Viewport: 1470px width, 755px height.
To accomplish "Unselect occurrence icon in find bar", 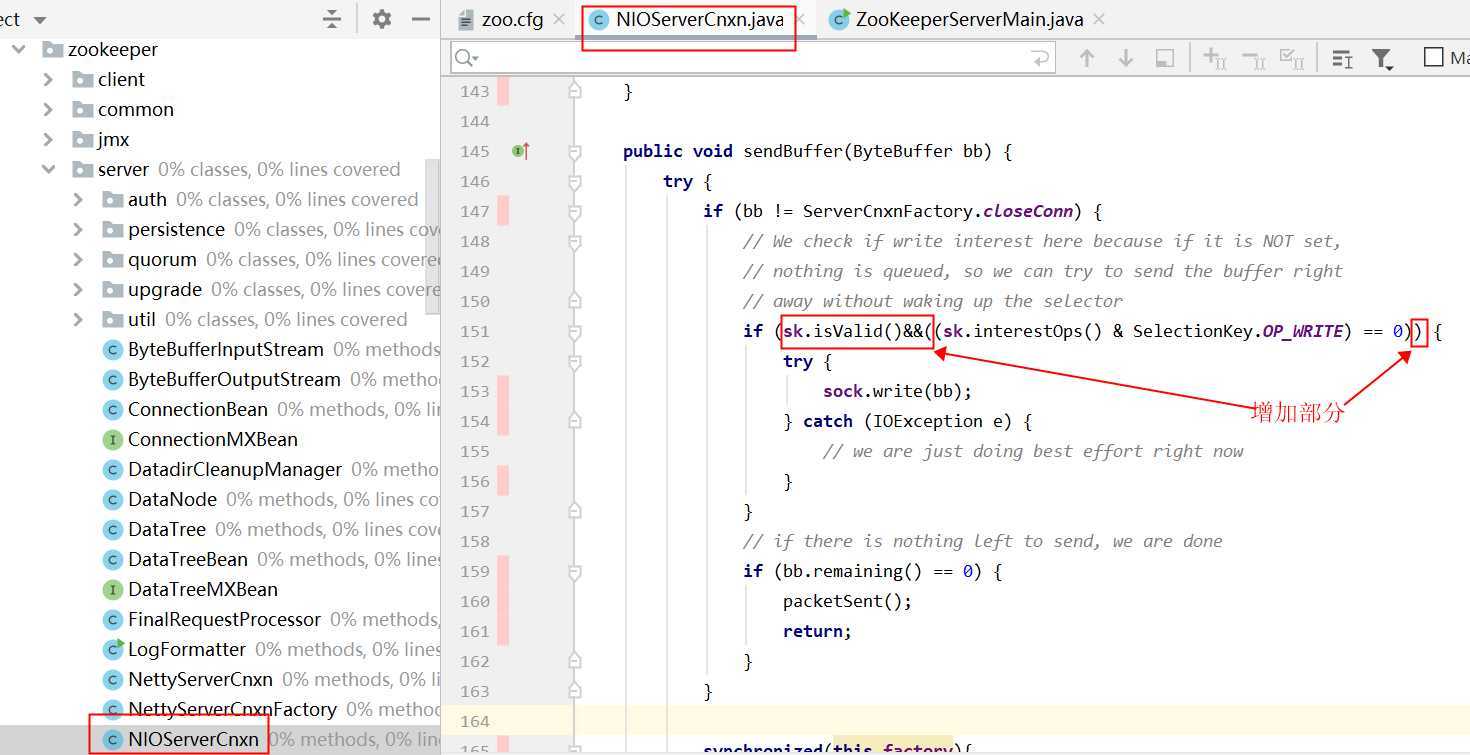I will pyautogui.click(x=1253, y=59).
